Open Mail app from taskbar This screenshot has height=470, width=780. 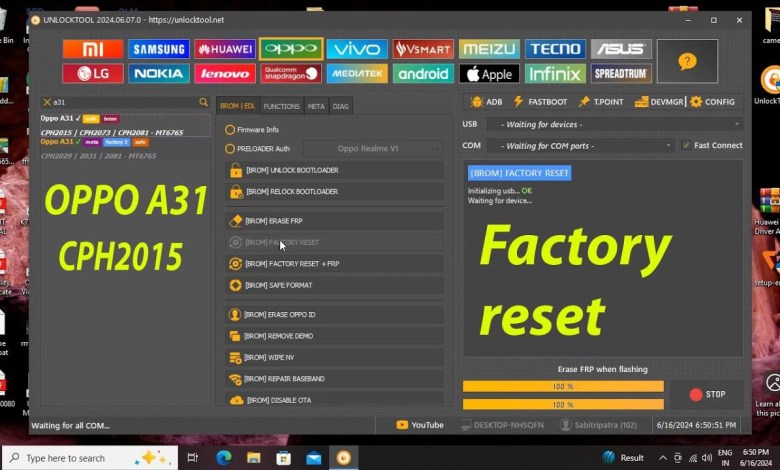click(x=313, y=458)
